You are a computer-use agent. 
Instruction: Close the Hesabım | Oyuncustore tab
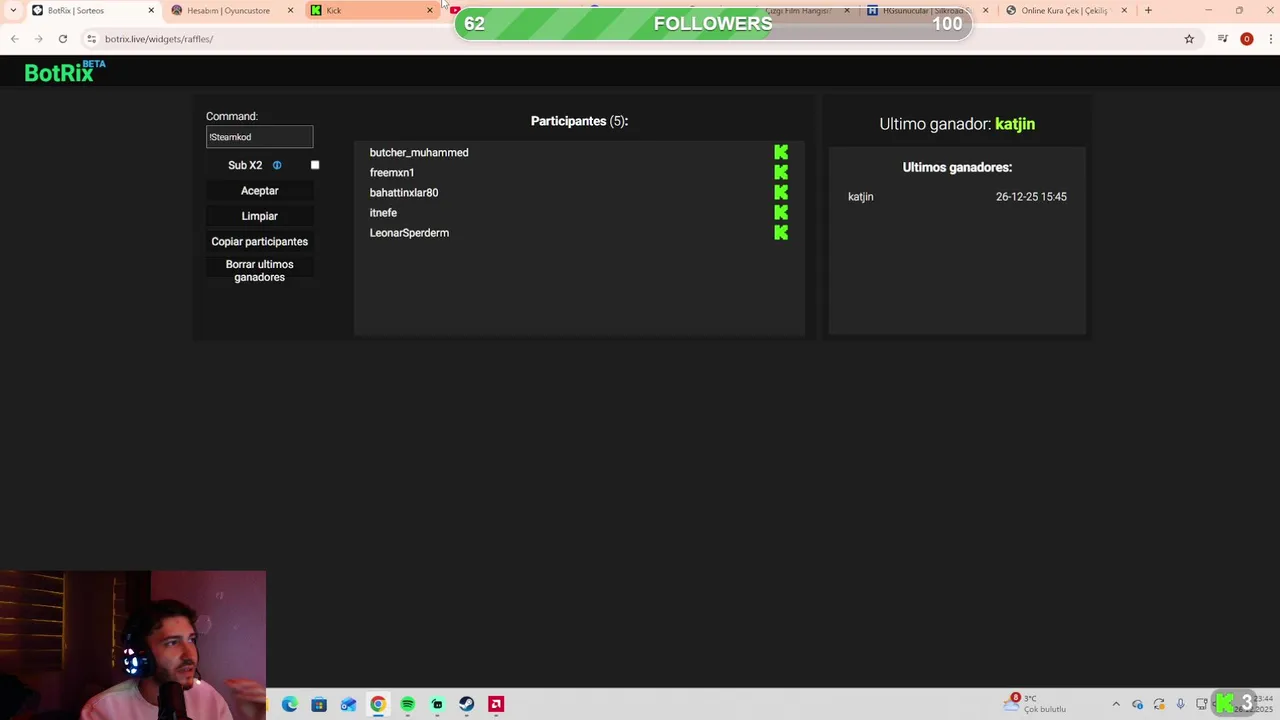[x=290, y=10]
